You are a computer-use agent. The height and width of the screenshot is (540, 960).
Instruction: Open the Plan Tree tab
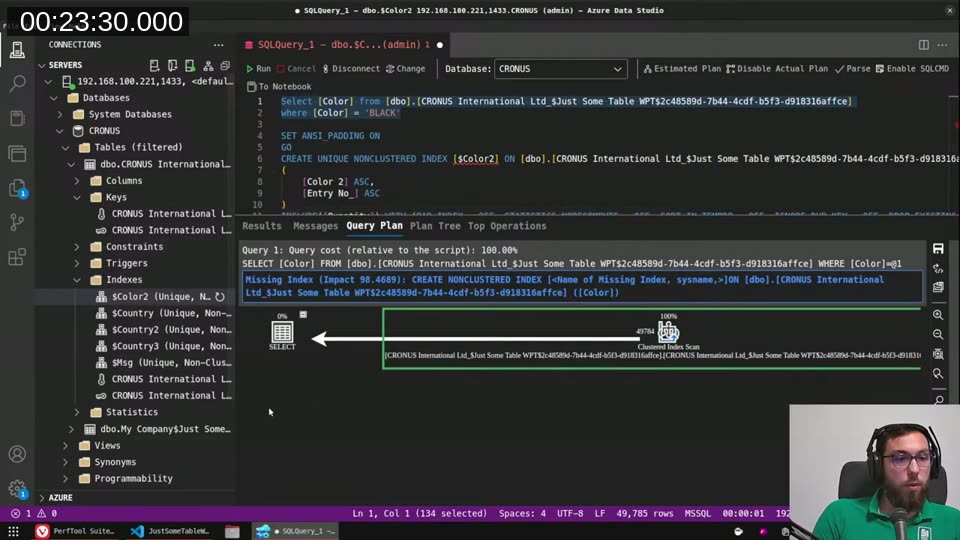pos(435,226)
